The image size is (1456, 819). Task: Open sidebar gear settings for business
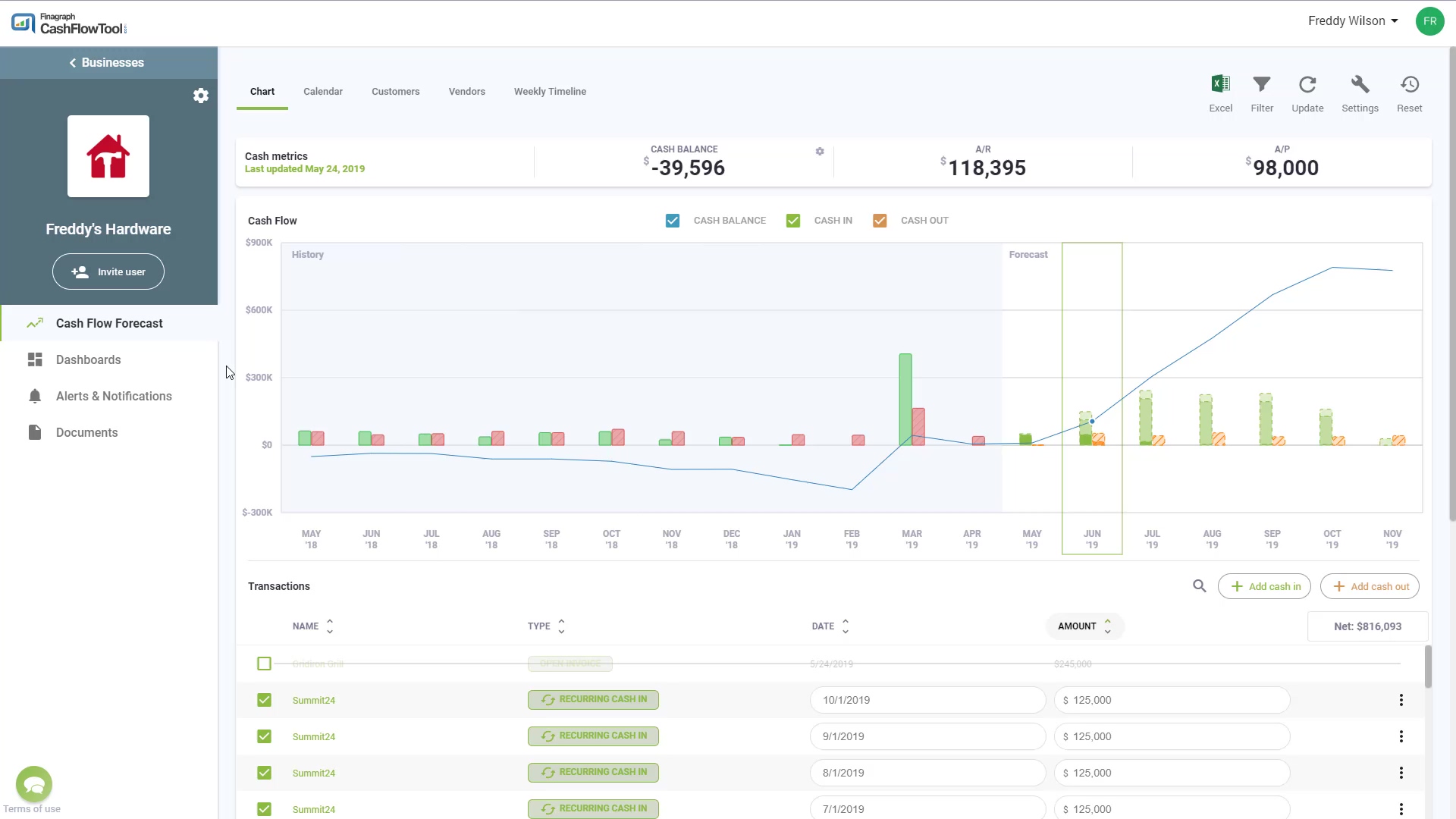(200, 96)
